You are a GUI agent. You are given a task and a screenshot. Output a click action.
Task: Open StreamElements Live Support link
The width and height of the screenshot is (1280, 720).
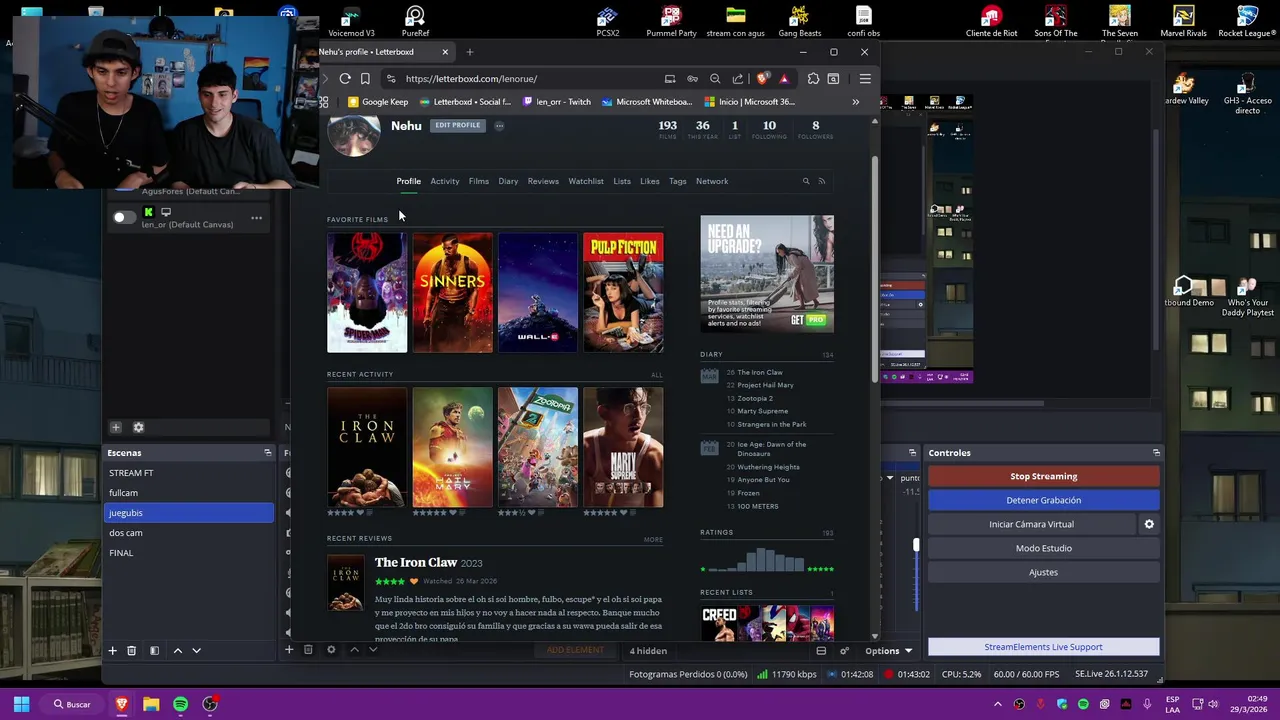tap(1044, 647)
